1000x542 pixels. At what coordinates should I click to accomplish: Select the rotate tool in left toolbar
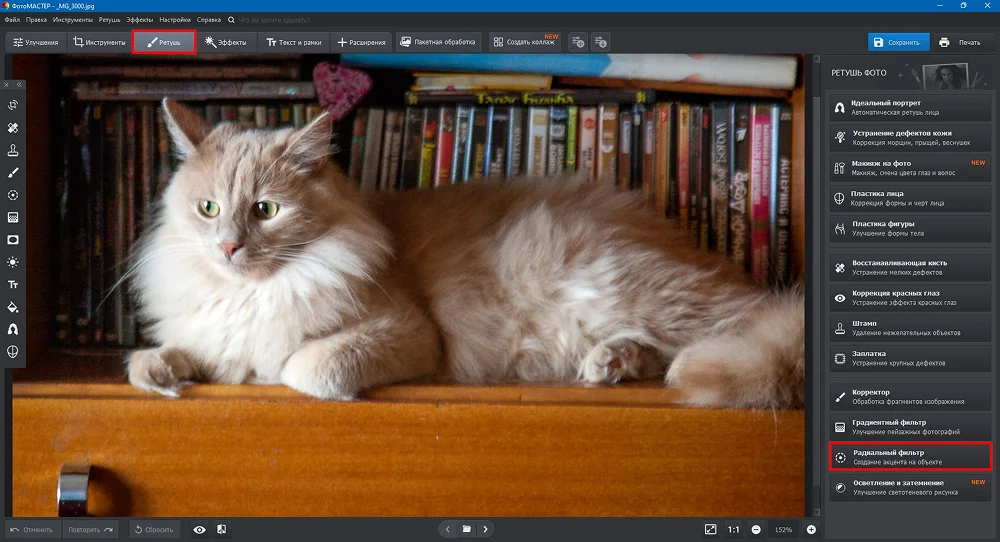pyautogui.click(x=13, y=105)
